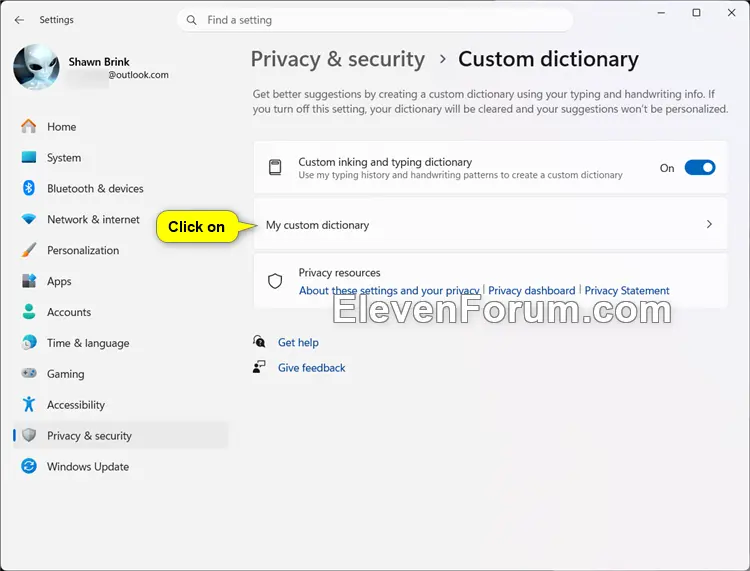
Task: Open Shawn Brink's profile avatar
Action: click(36, 67)
